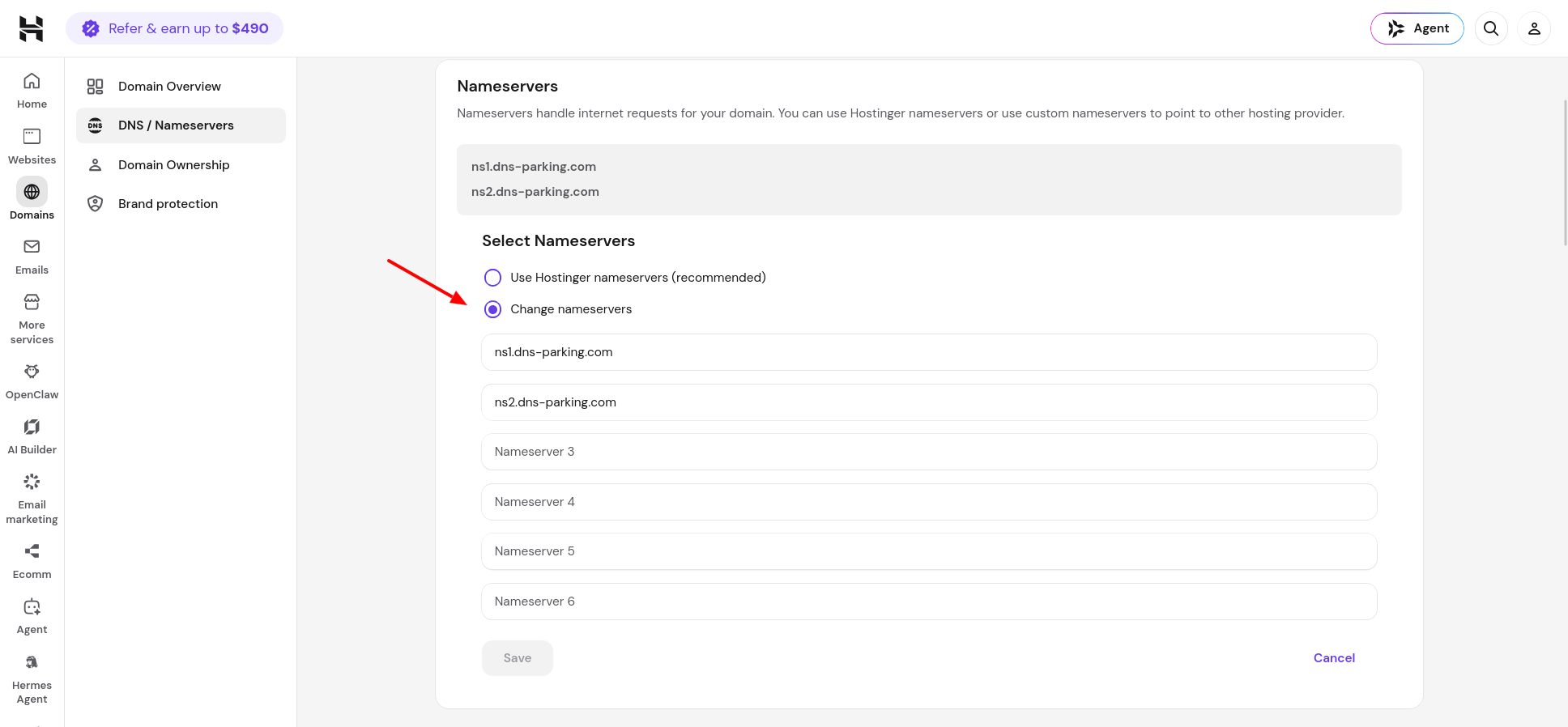Click the Cancel link

point(1334,658)
